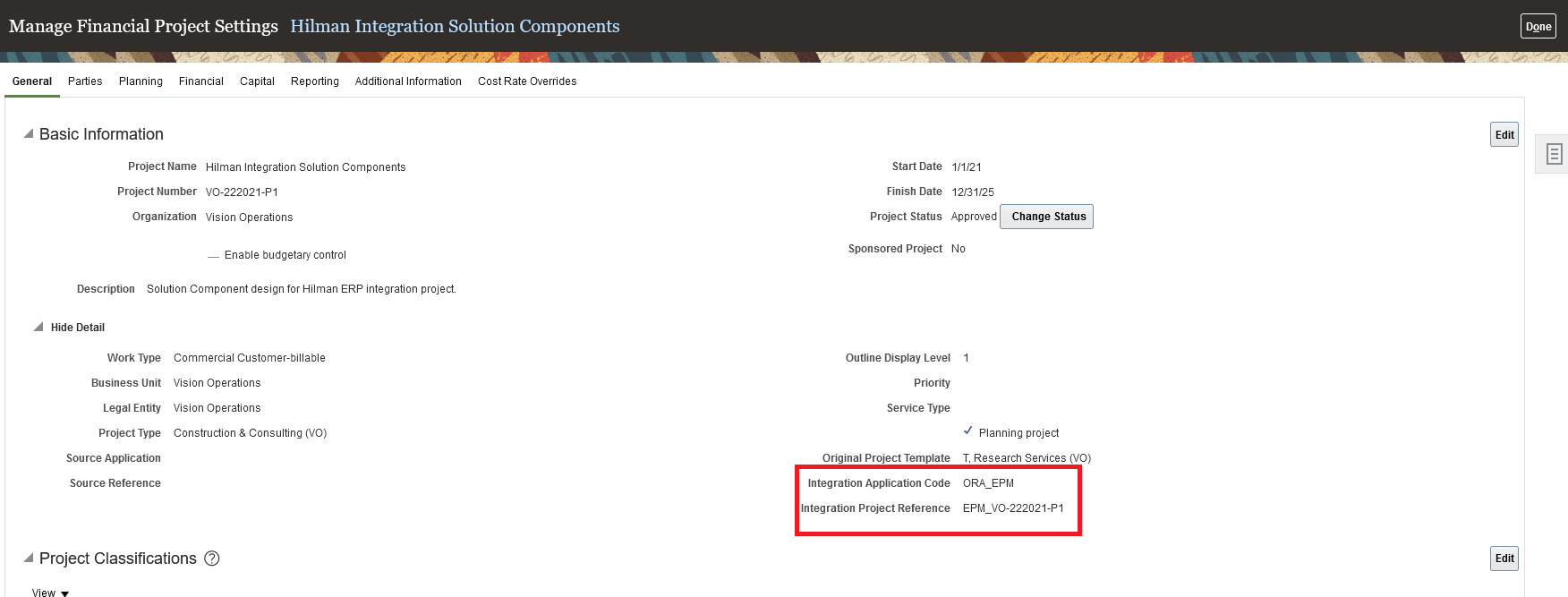Screen dimensions: 1568x597
Task: Switch to the Planning tab
Action: click(141, 81)
